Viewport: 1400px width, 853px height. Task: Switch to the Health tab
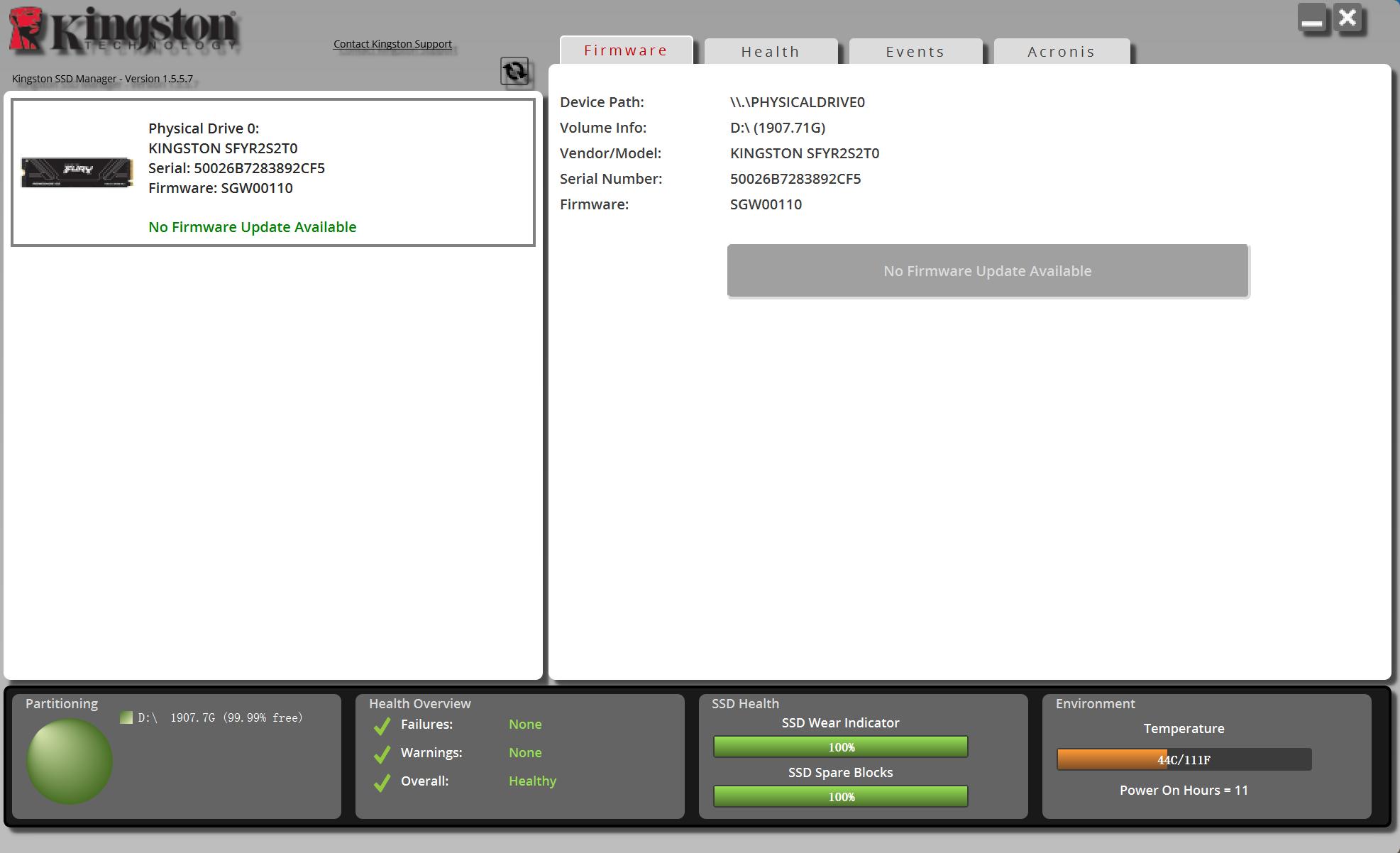coord(770,52)
